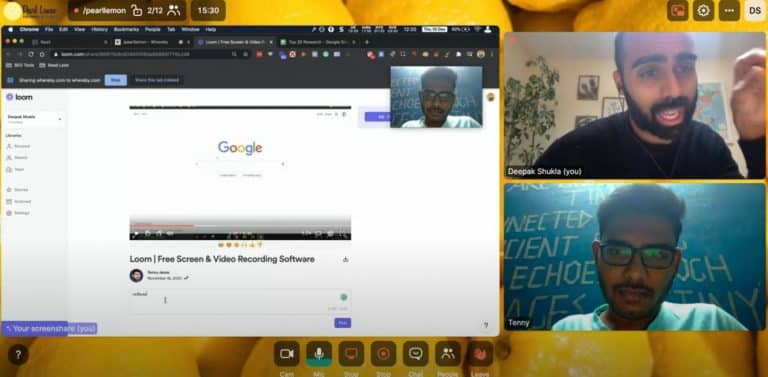768x377 pixels.
Task: Expand the Deepak Shukla workspace dropdown in Loom
Action: pos(35,119)
